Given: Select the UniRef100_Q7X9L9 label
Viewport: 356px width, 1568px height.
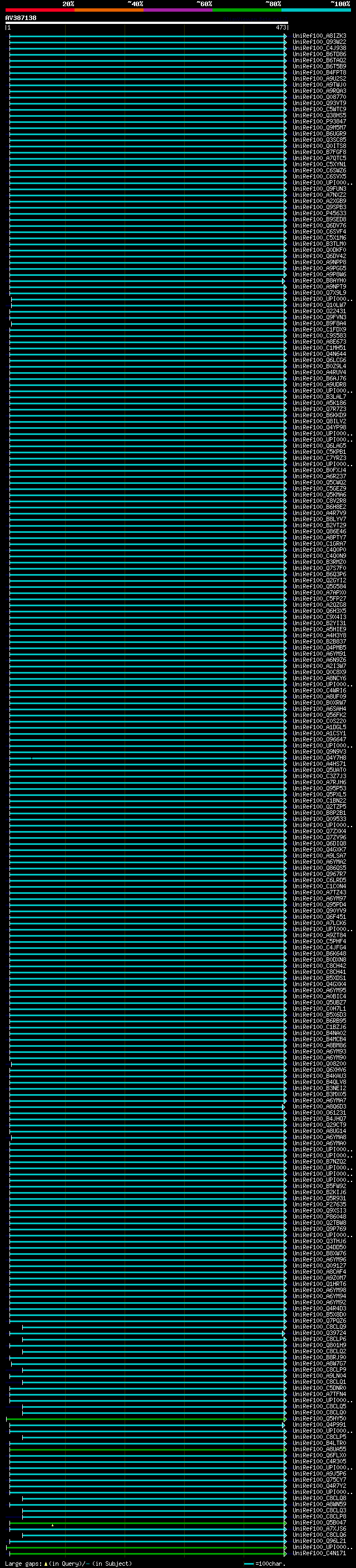Looking at the screenshot, I should pyautogui.click(x=319, y=293).
